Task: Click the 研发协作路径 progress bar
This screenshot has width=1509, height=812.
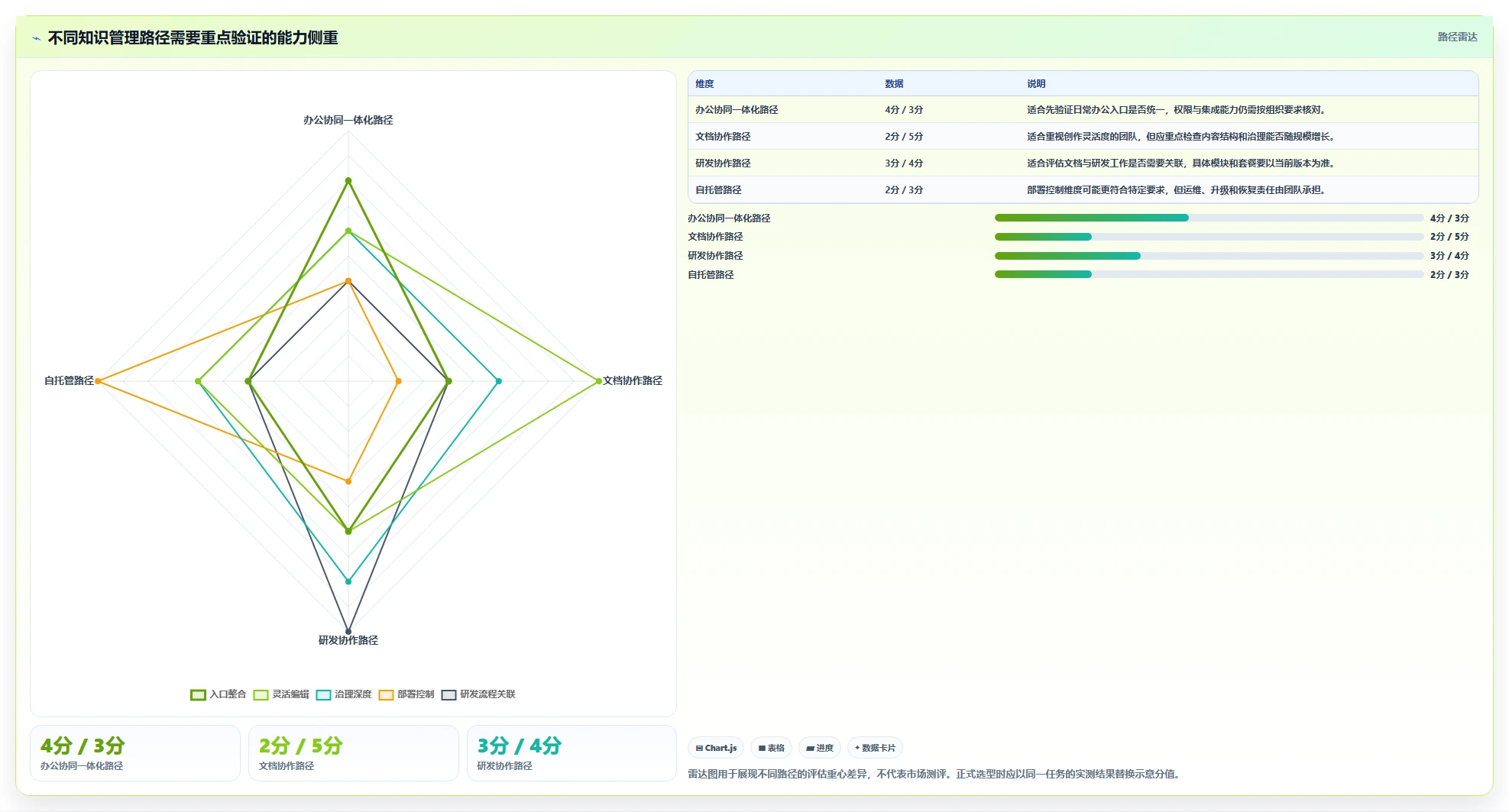Action: coord(1209,256)
